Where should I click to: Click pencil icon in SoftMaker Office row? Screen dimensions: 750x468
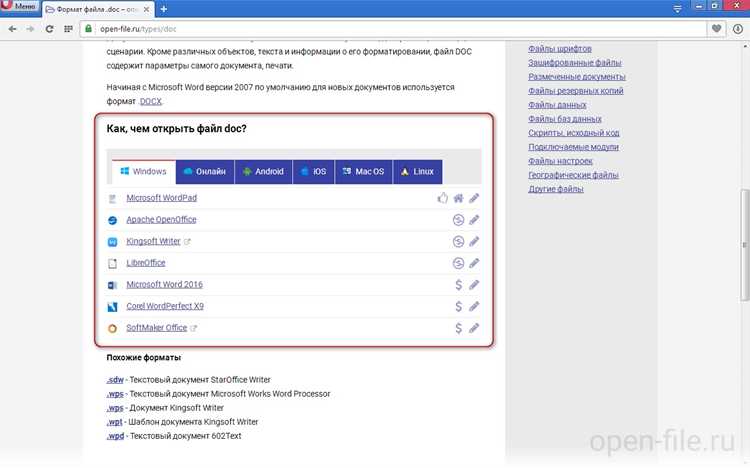point(474,328)
